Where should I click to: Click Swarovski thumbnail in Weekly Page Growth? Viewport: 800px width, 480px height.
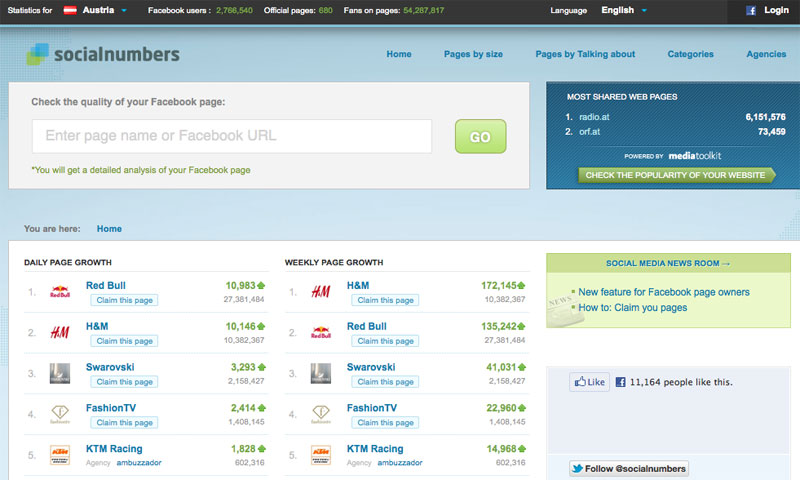321,373
